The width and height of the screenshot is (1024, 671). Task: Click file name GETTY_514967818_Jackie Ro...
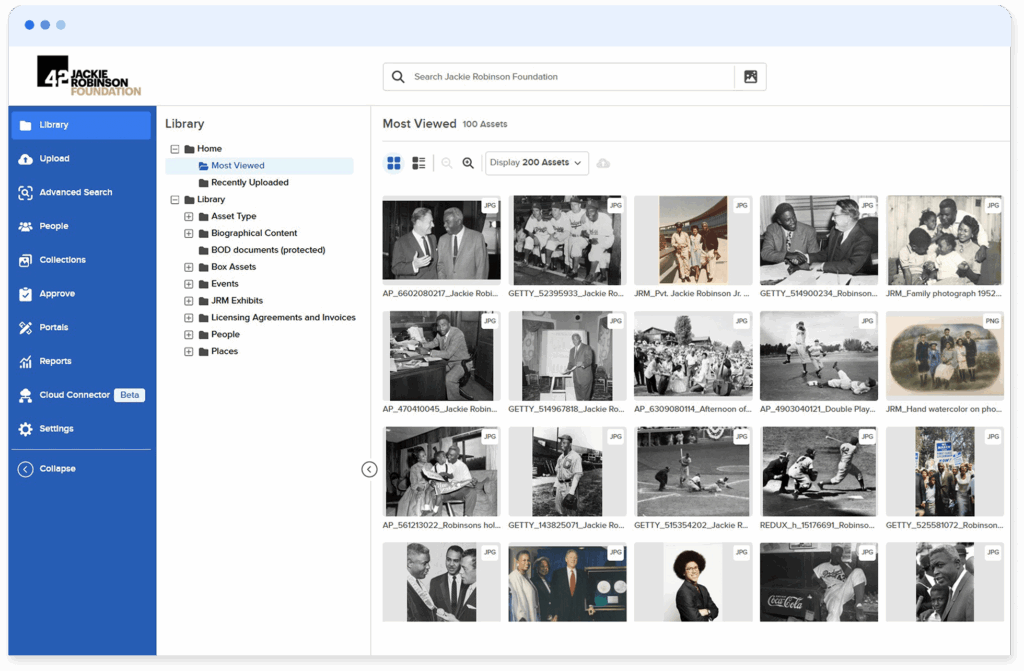566,410
